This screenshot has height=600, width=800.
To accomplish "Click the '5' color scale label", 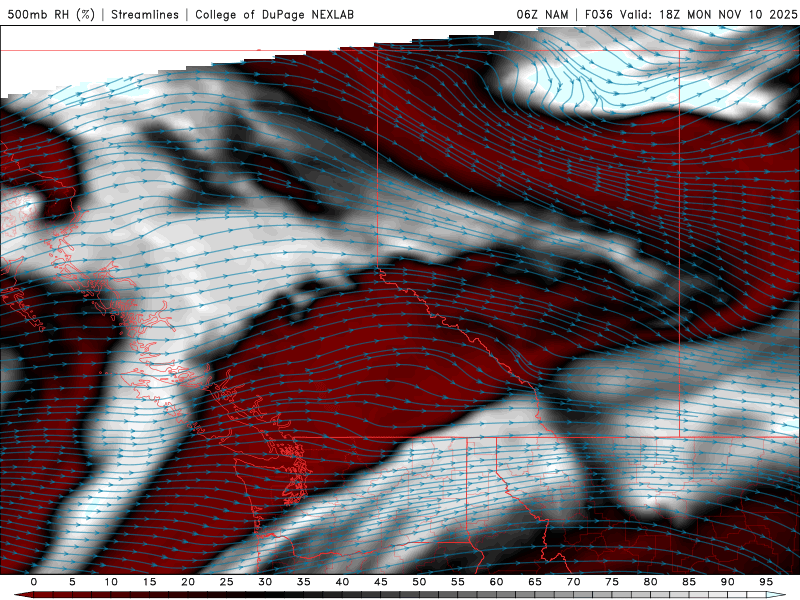I will click(x=72, y=582).
